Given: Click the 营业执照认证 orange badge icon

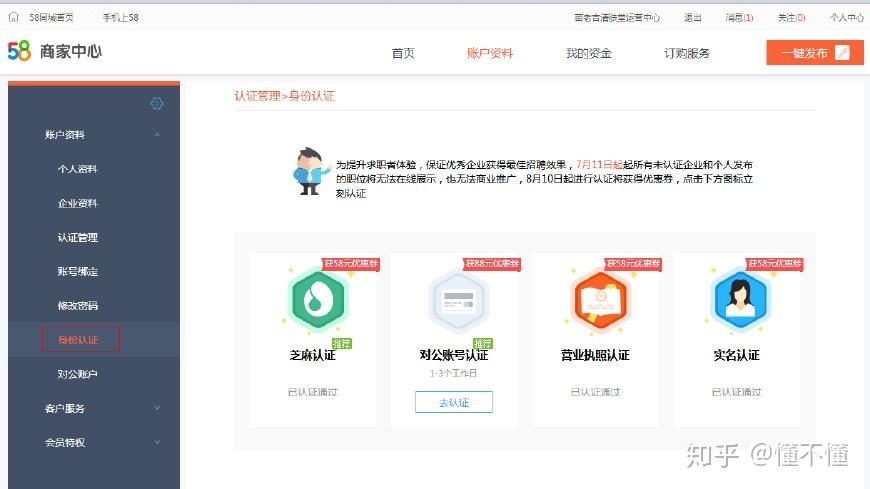Looking at the screenshot, I should (x=600, y=301).
